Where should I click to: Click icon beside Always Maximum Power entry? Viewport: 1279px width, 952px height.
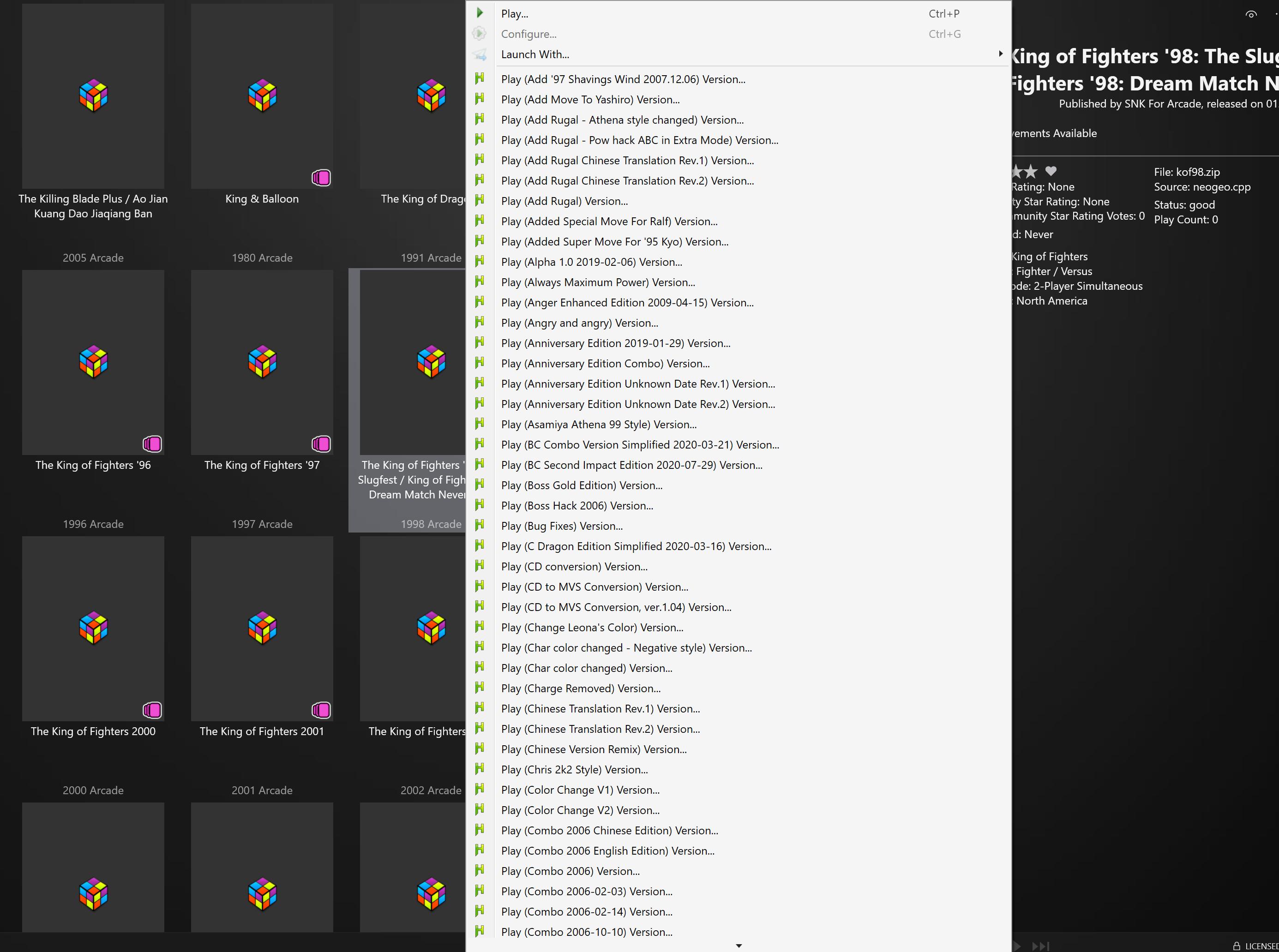point(480,282)
